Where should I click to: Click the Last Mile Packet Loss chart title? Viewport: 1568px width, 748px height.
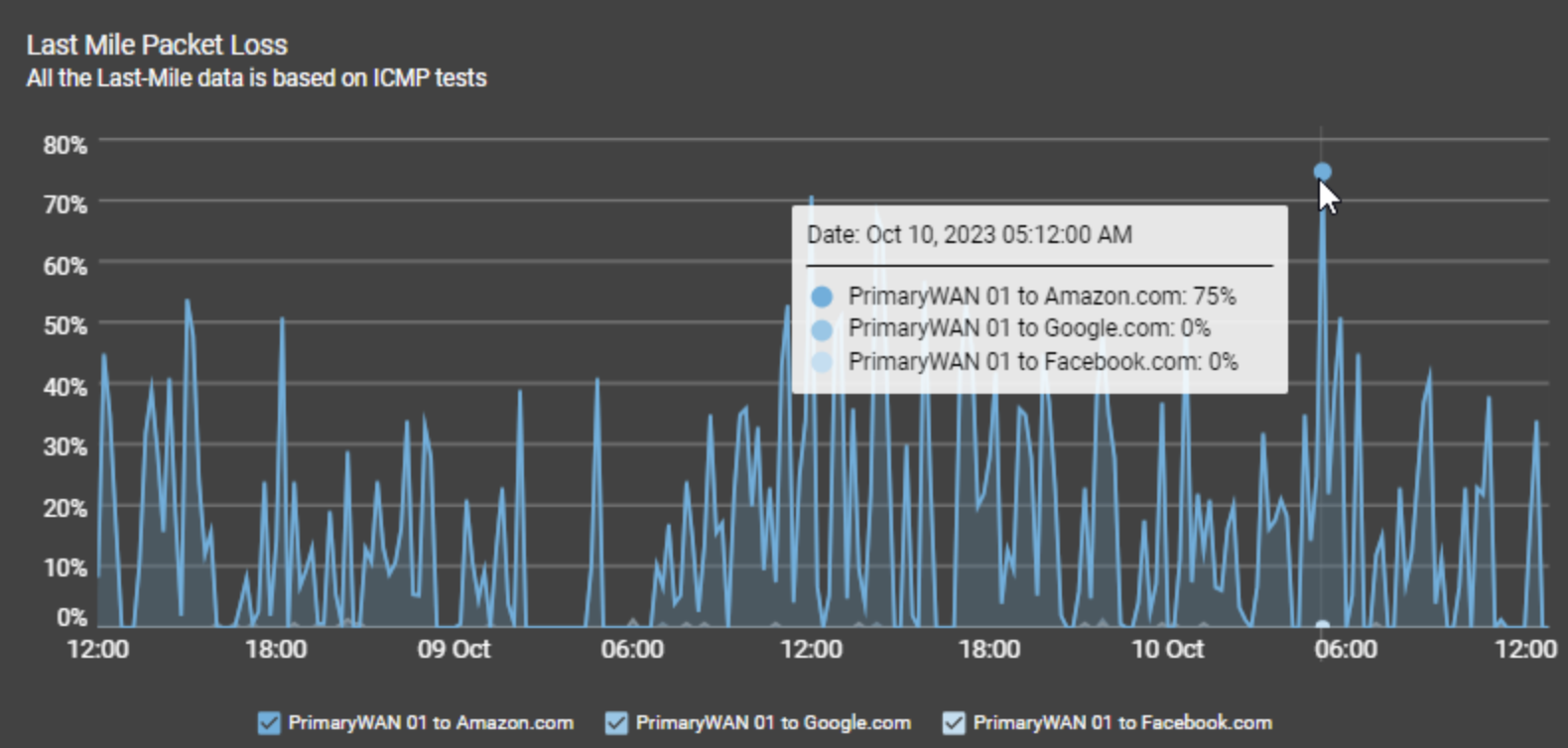click(157, 45)
